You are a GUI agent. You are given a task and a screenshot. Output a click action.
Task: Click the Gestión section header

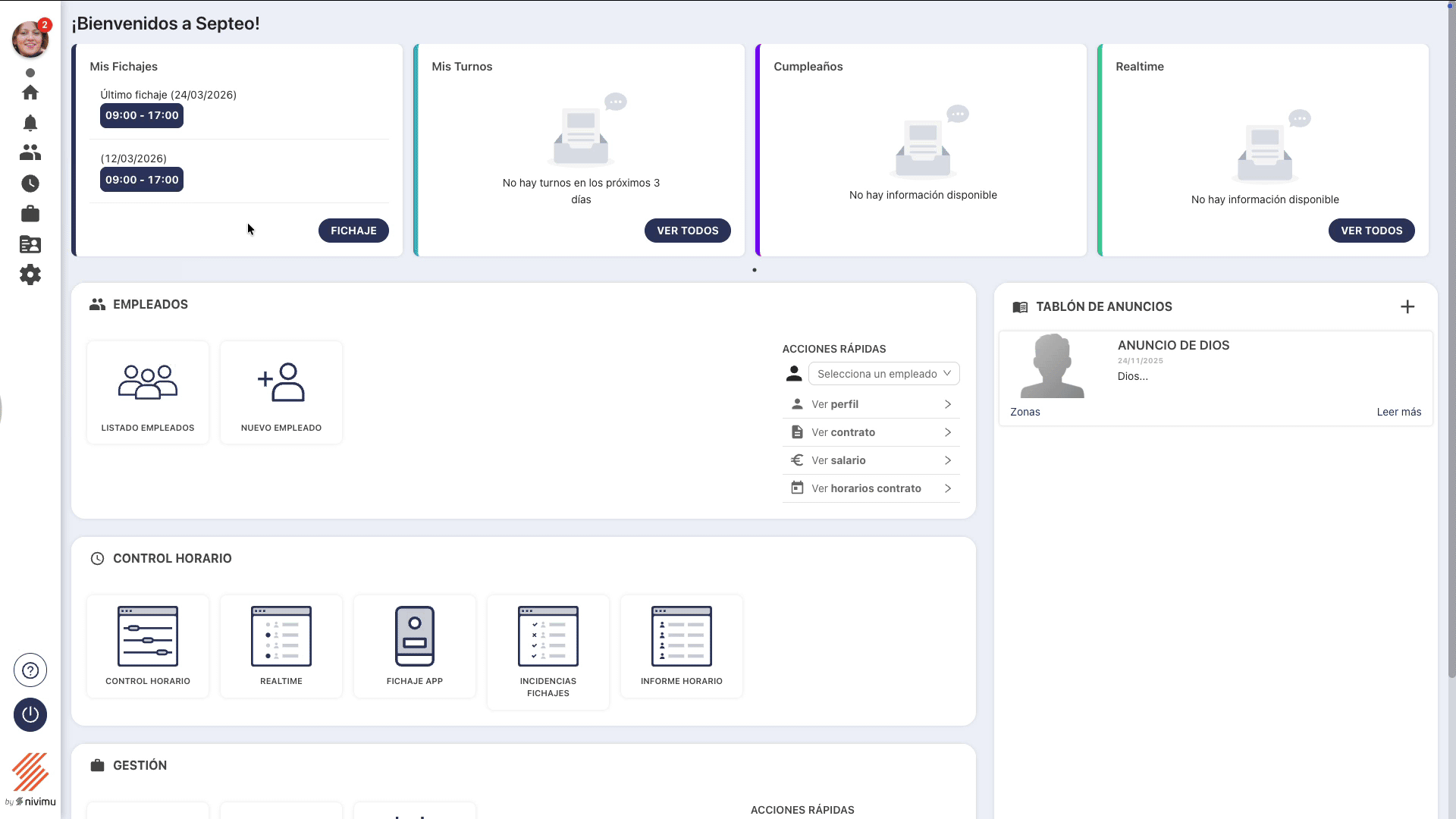[140, 765]
